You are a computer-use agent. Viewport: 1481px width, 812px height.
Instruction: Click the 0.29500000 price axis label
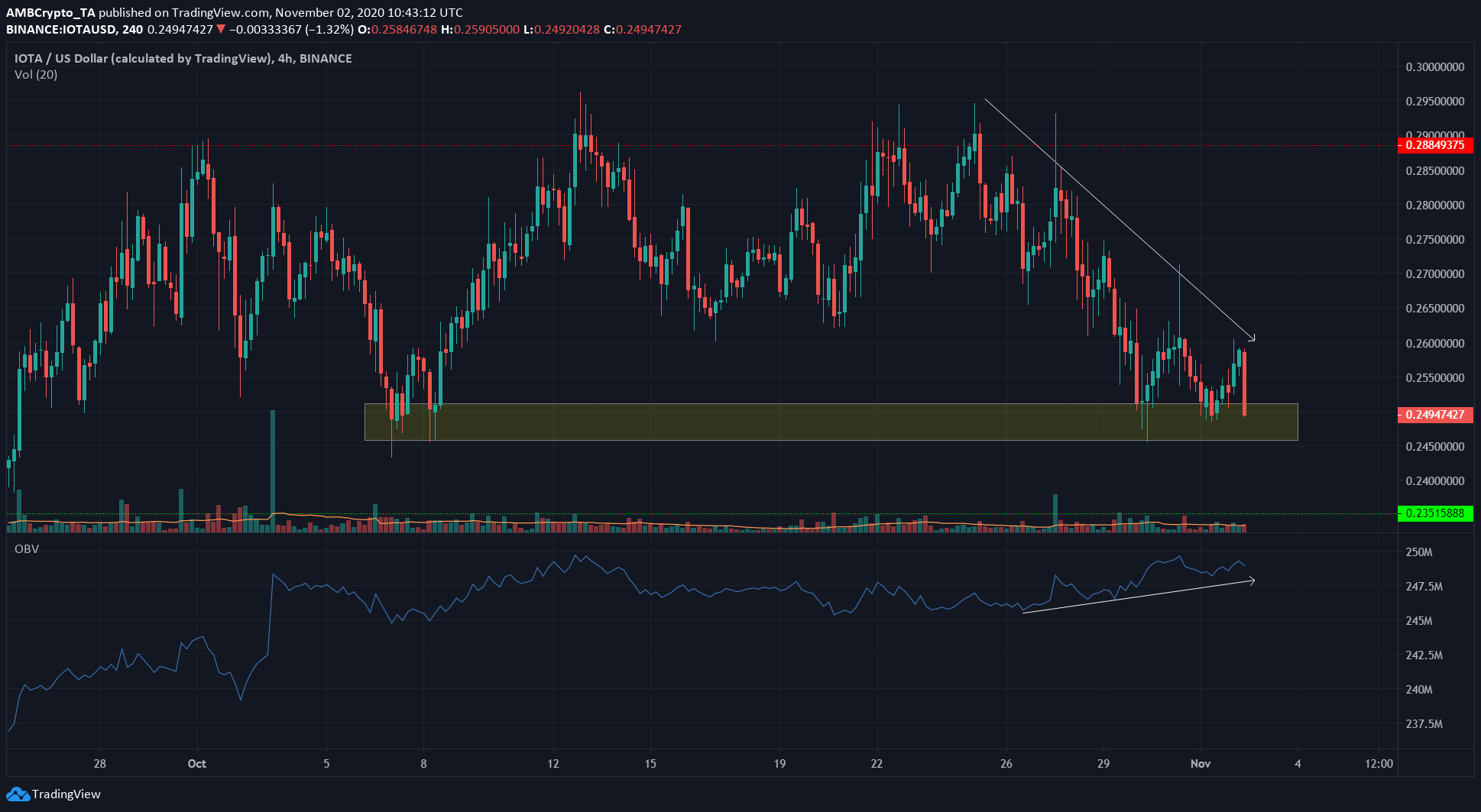1435,102
